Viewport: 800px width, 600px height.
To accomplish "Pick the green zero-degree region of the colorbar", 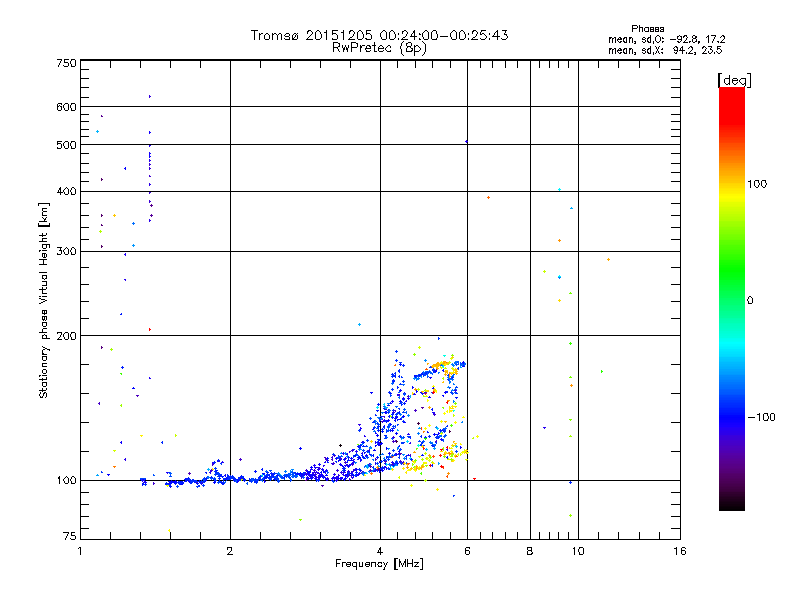I will click(732, 300).
